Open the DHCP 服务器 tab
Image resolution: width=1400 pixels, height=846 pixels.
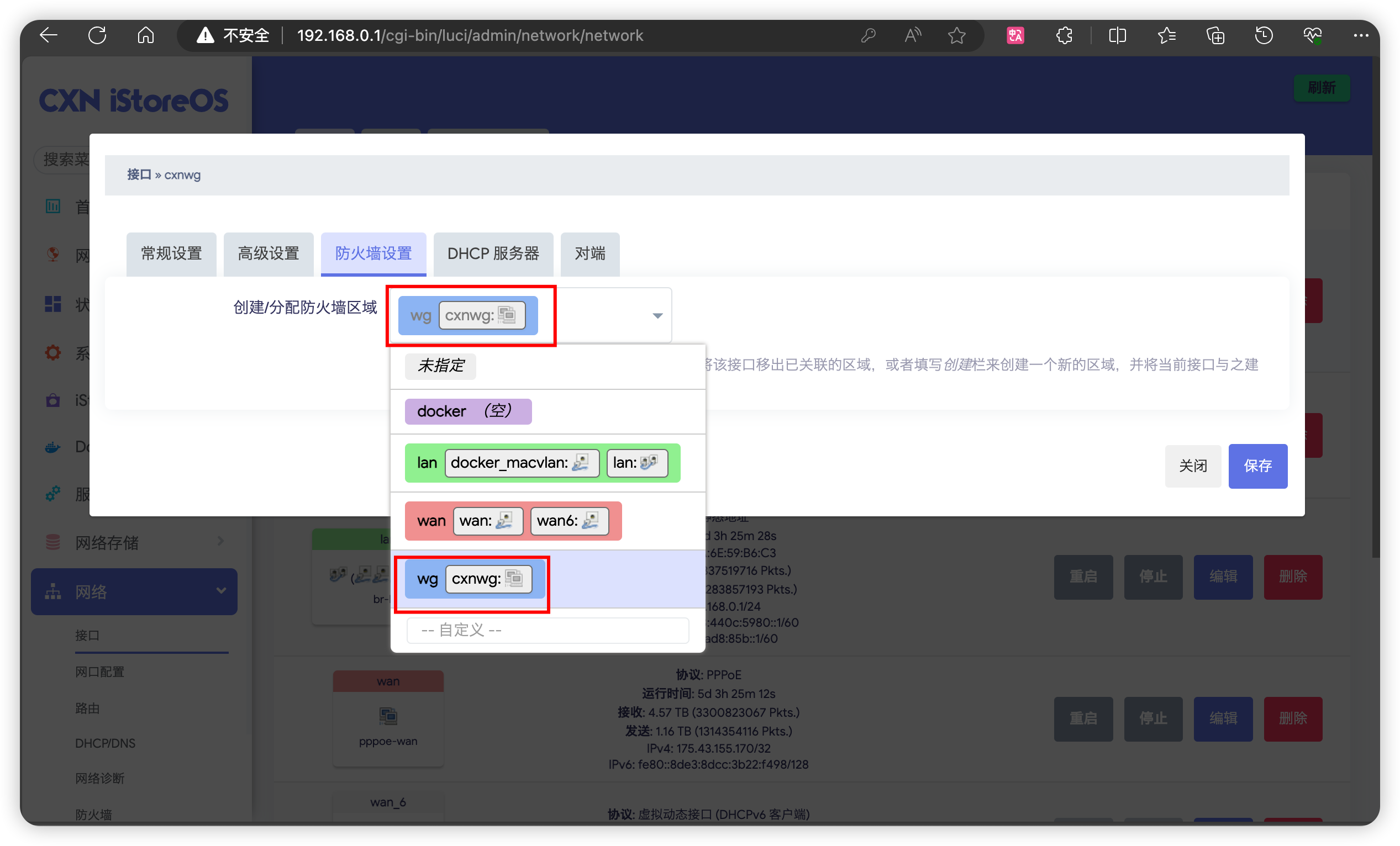(493, 254)
